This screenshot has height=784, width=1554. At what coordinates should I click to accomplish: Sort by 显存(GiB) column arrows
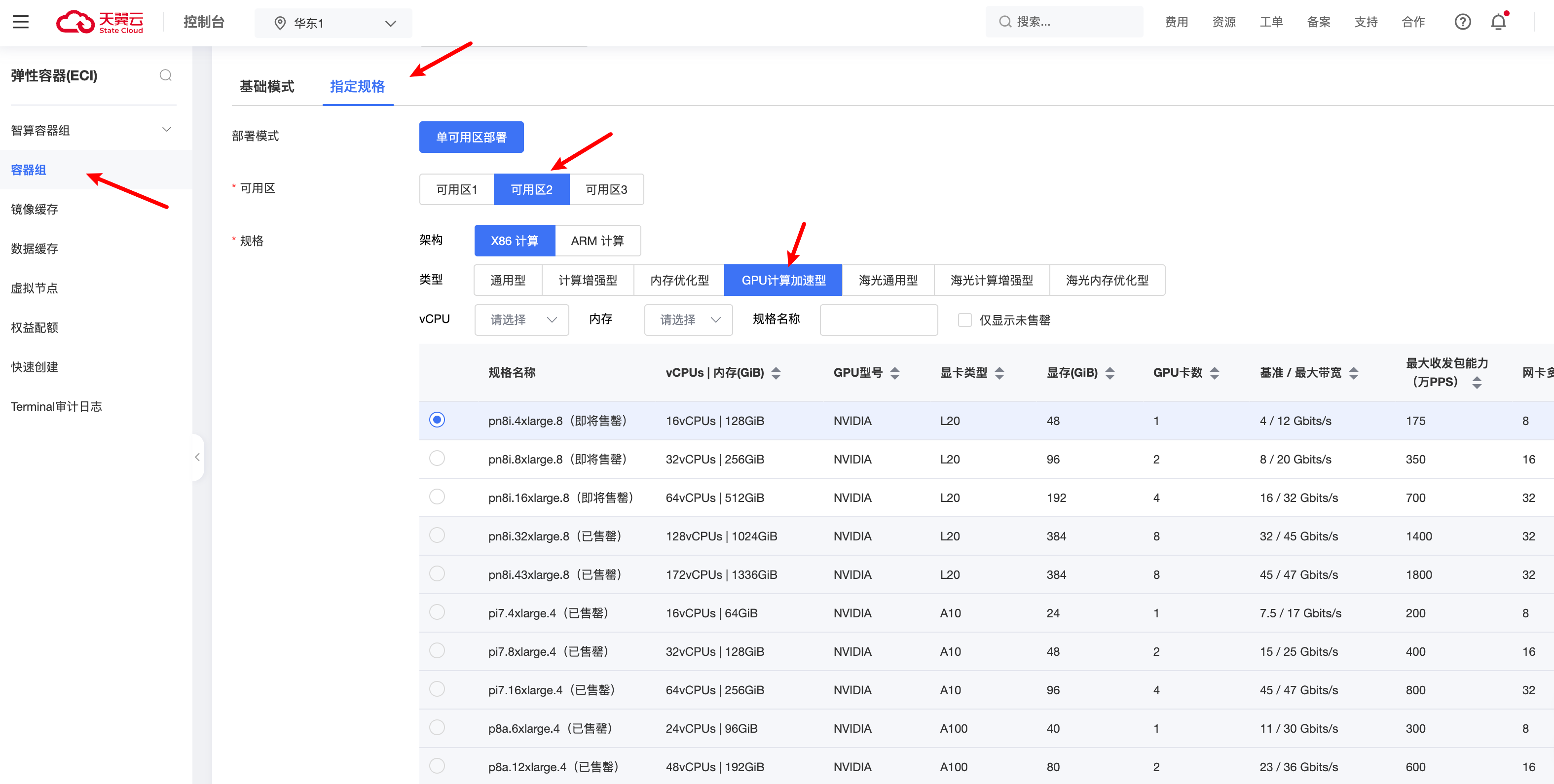1110,373
